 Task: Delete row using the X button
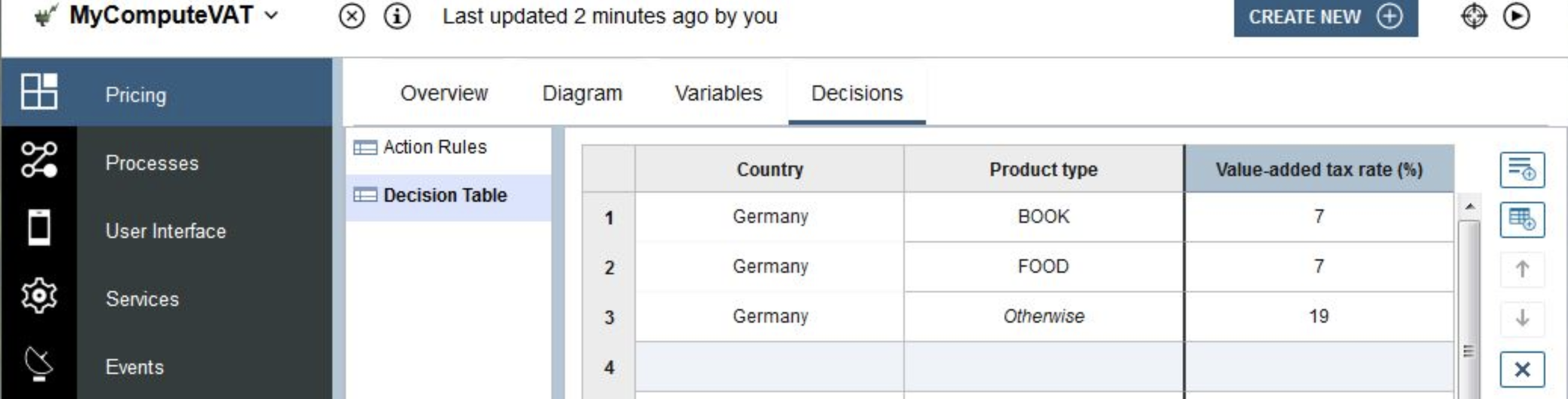[x=1522, y=370]
